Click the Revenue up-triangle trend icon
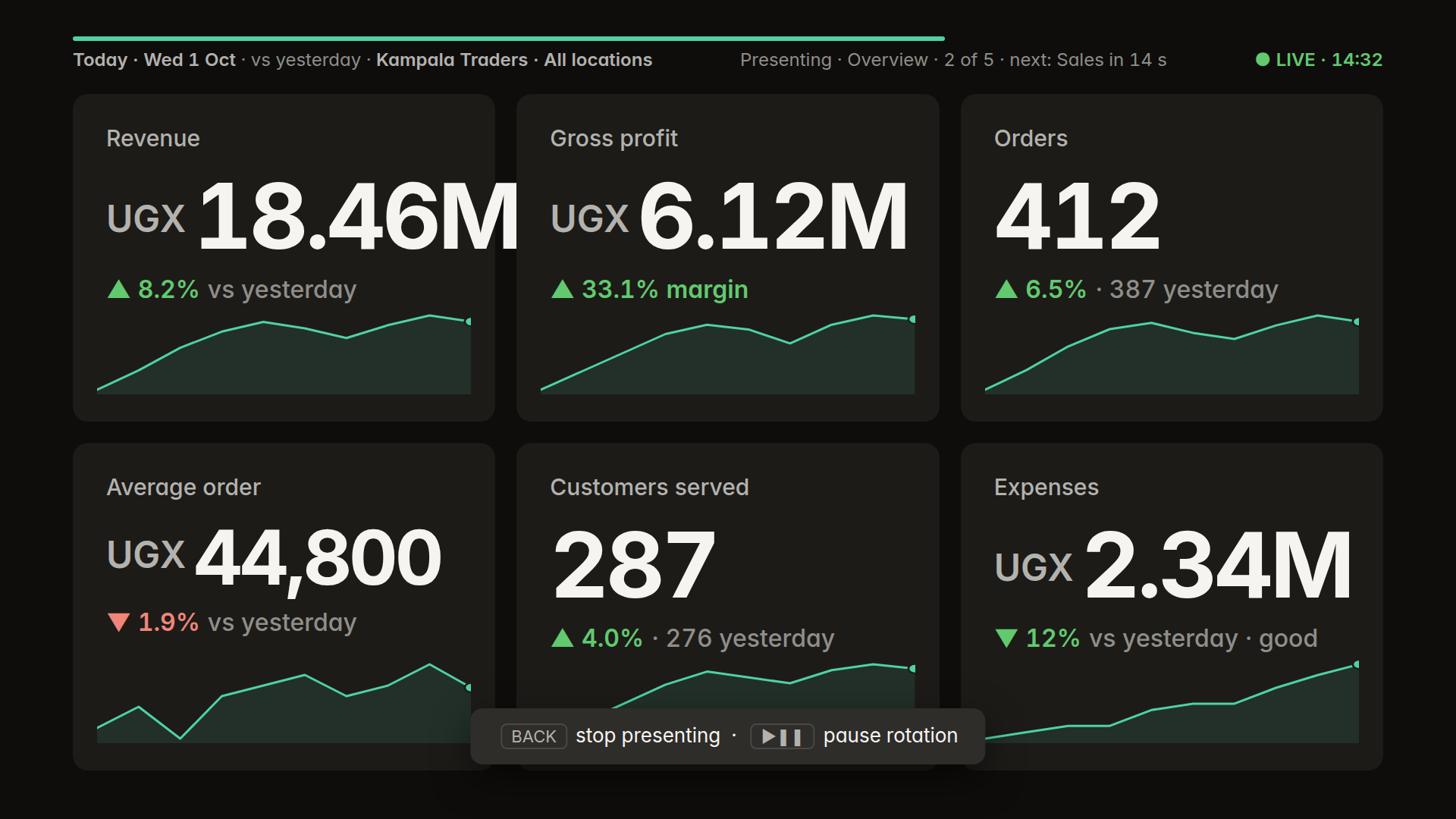Image resolution: width=1456 pixels, height=819 pixels. click(118, 289)
